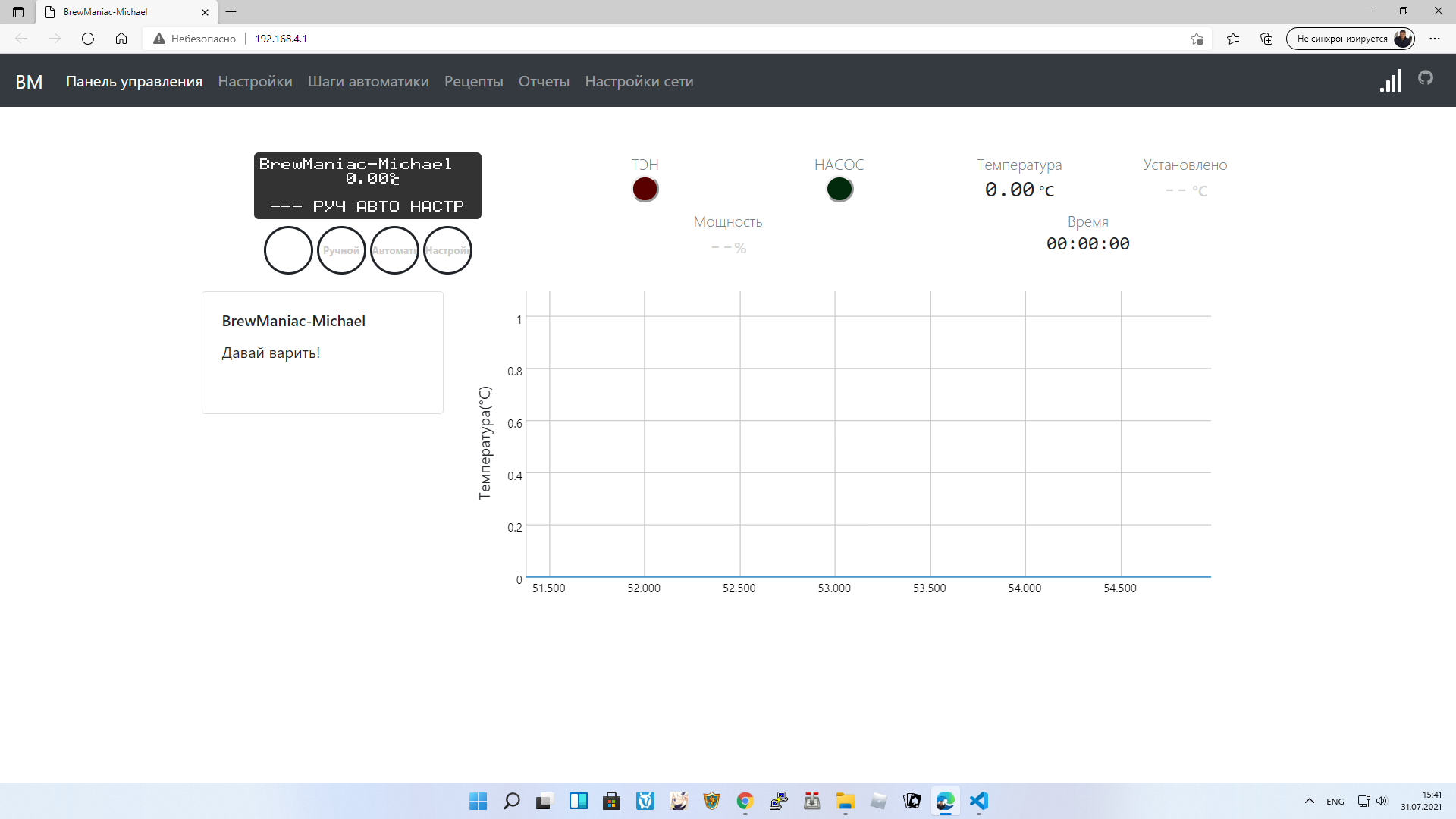Click the virtual LCD display panel
The height and width of the screenshot is (819, 1456).
click(x=367, y=186)
